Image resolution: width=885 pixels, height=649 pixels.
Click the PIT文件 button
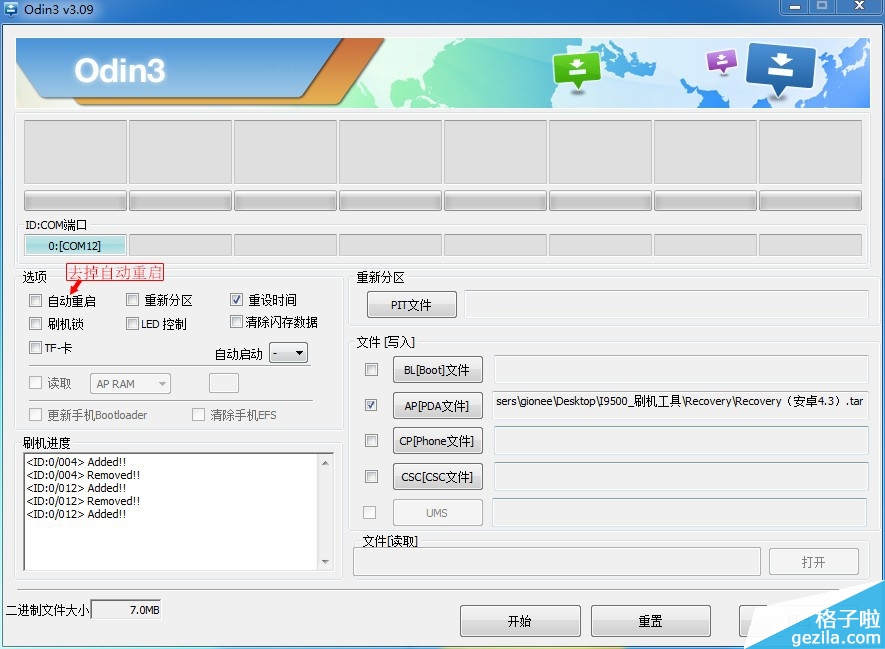[411, 305]
